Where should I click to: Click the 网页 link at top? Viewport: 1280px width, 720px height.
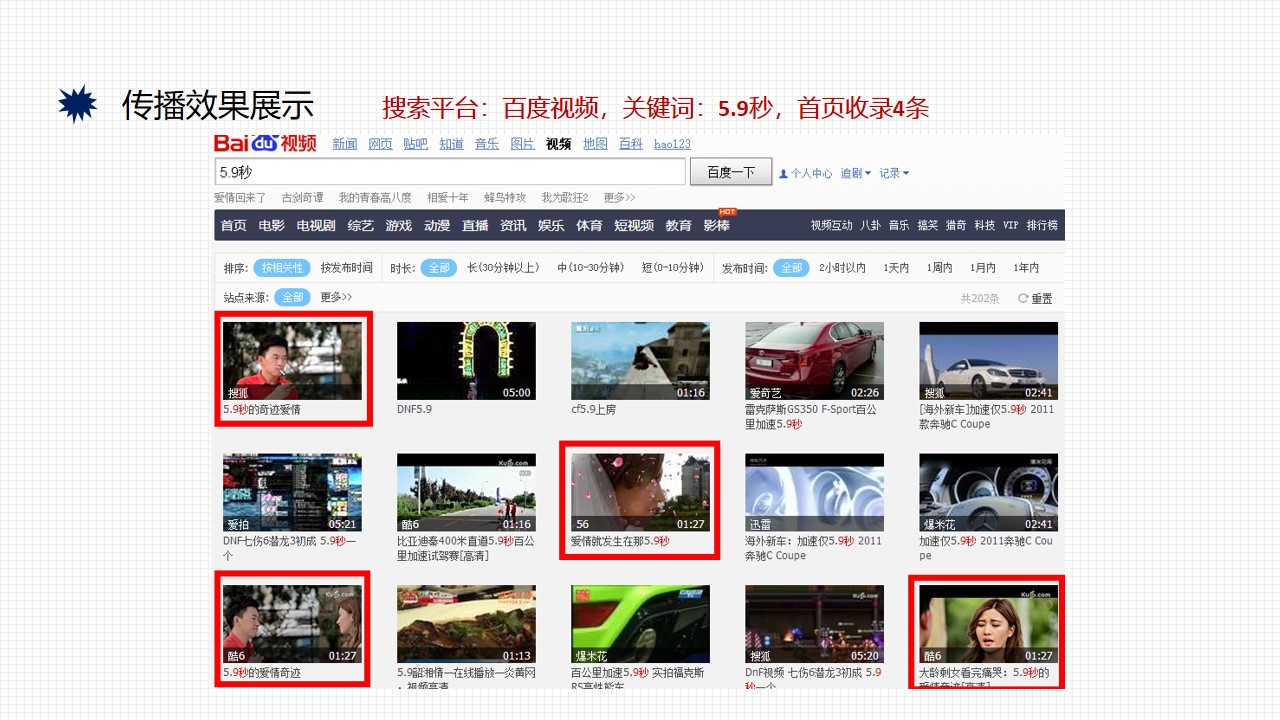pyautogui.click(x=380, y=144)
